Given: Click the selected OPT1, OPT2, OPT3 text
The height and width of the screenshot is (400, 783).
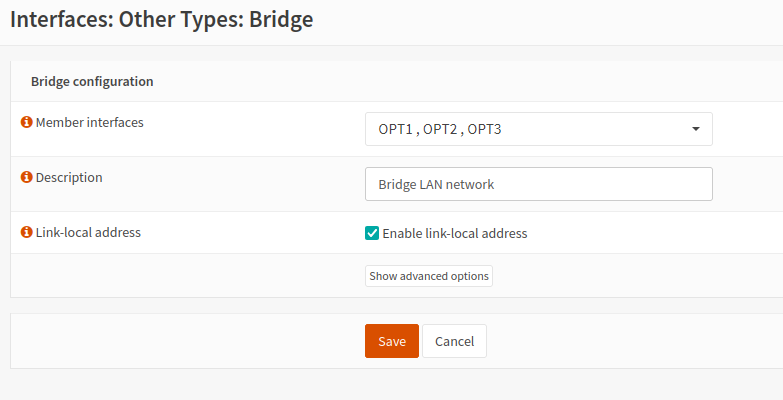Looking at the screenshot, I should click(x=432, y=129).
